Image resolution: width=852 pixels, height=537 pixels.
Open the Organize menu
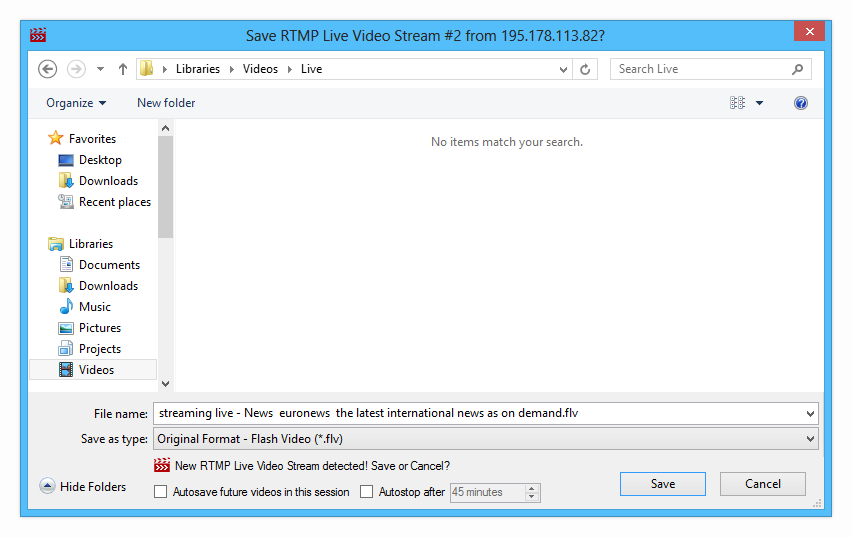click(76, 103)
